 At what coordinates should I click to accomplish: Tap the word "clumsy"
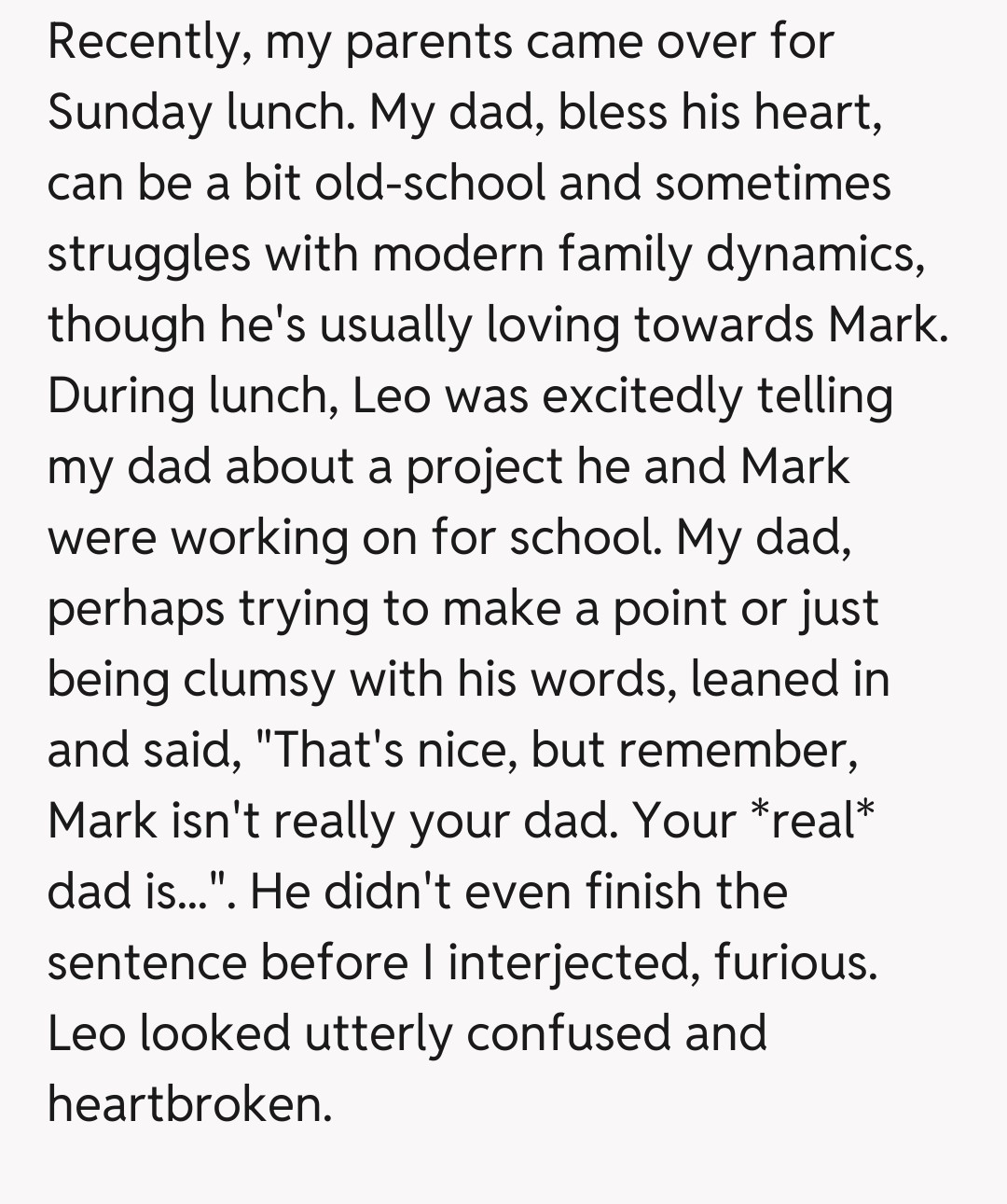click(257, 679)
